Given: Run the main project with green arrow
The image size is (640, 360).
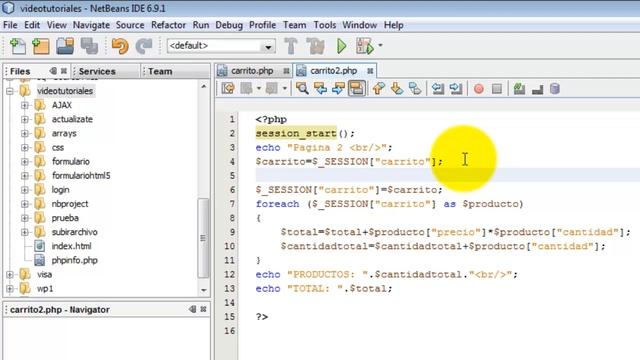Looking at the screenshot, I should click(342, 46).
